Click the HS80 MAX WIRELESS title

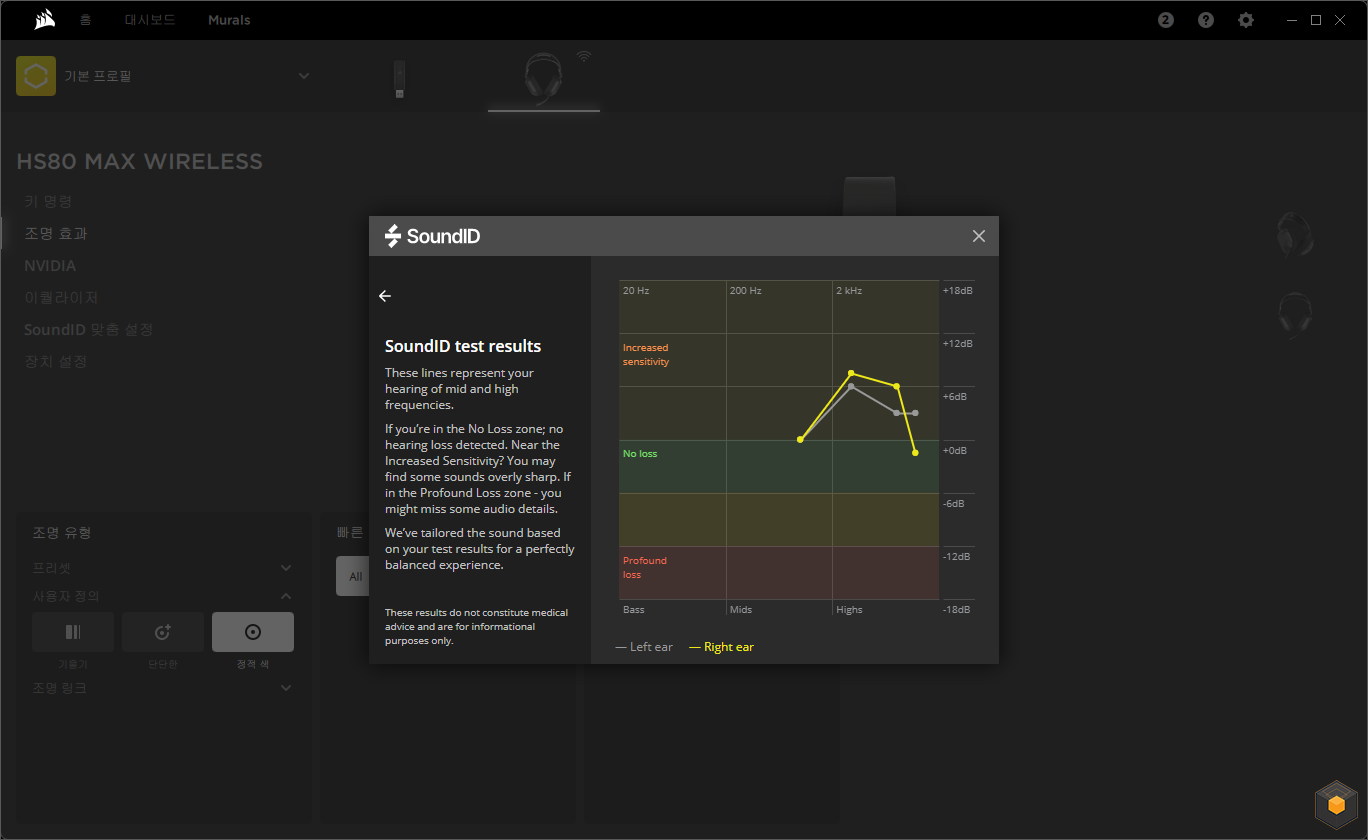[140, 162]
